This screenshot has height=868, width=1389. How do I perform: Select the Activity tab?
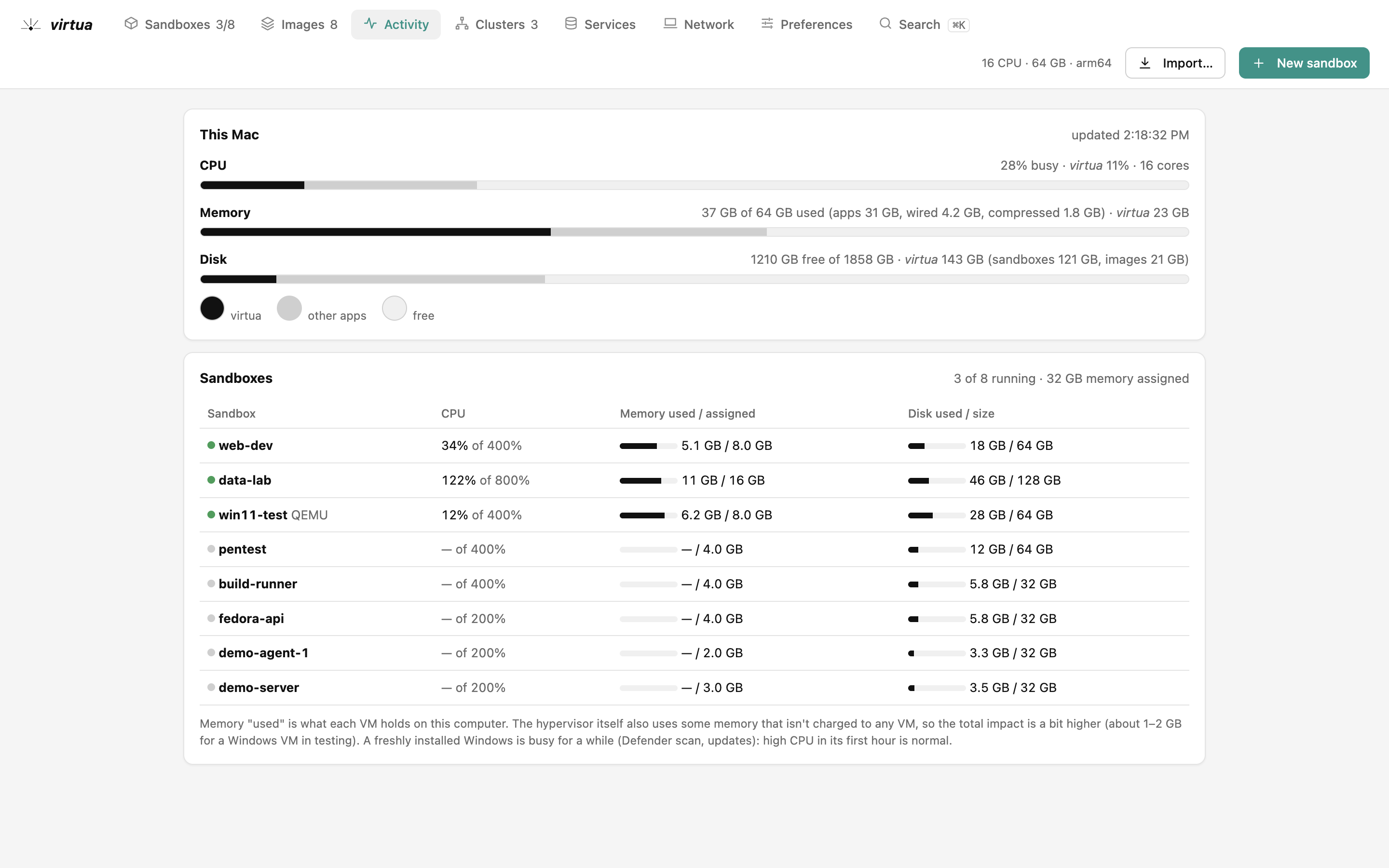coord(396,24)
